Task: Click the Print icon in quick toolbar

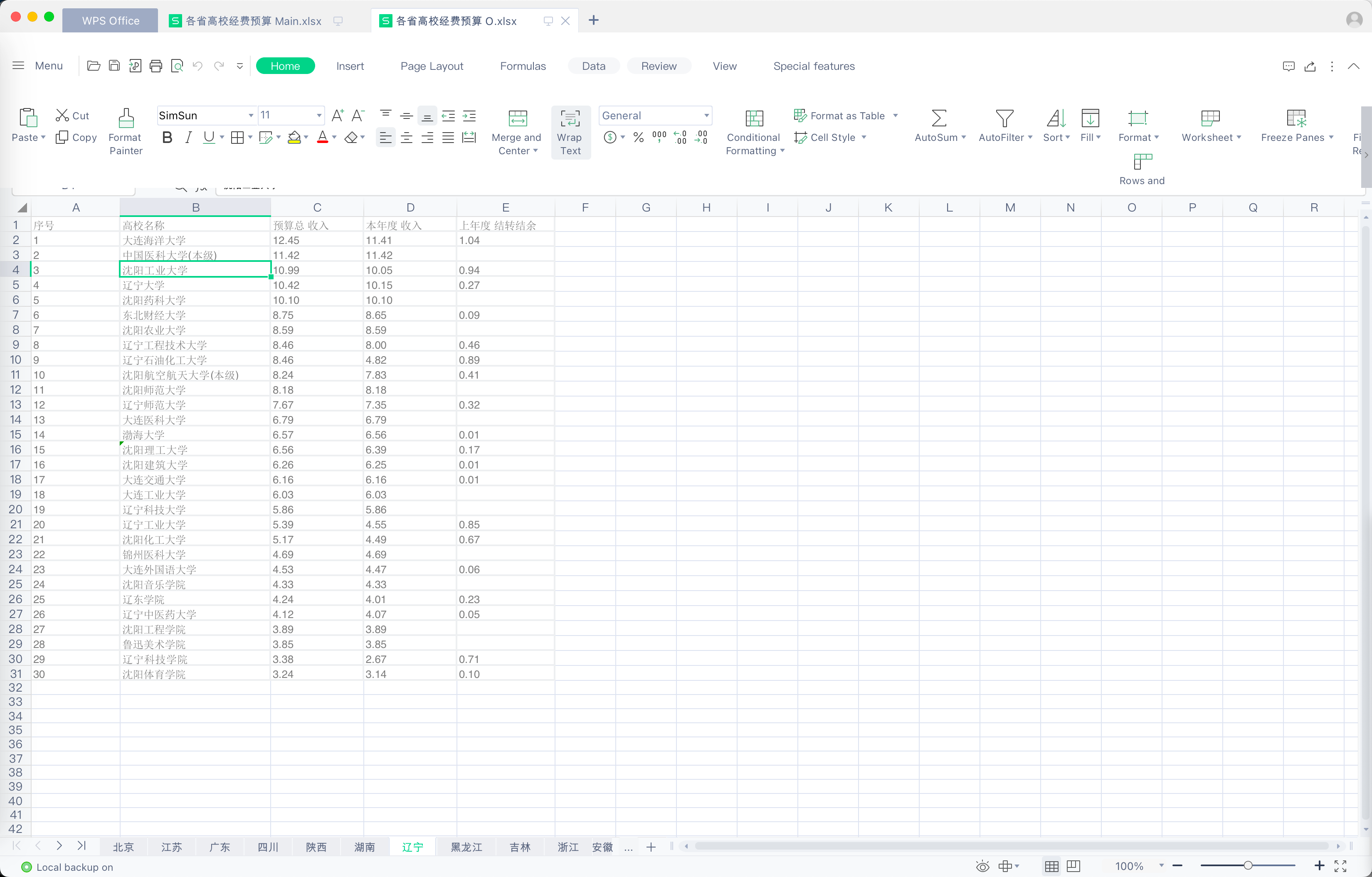Action: [155, 66]
